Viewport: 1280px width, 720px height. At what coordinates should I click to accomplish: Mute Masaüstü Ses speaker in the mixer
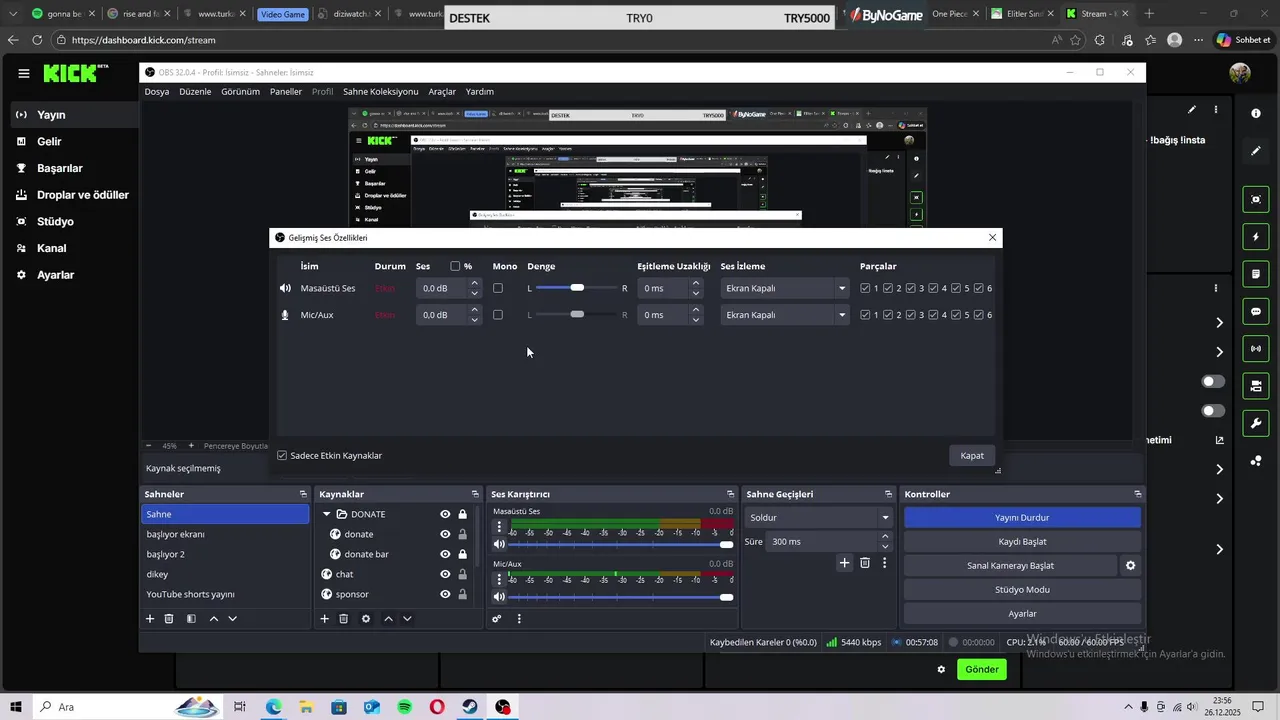(x=499, y=544)
